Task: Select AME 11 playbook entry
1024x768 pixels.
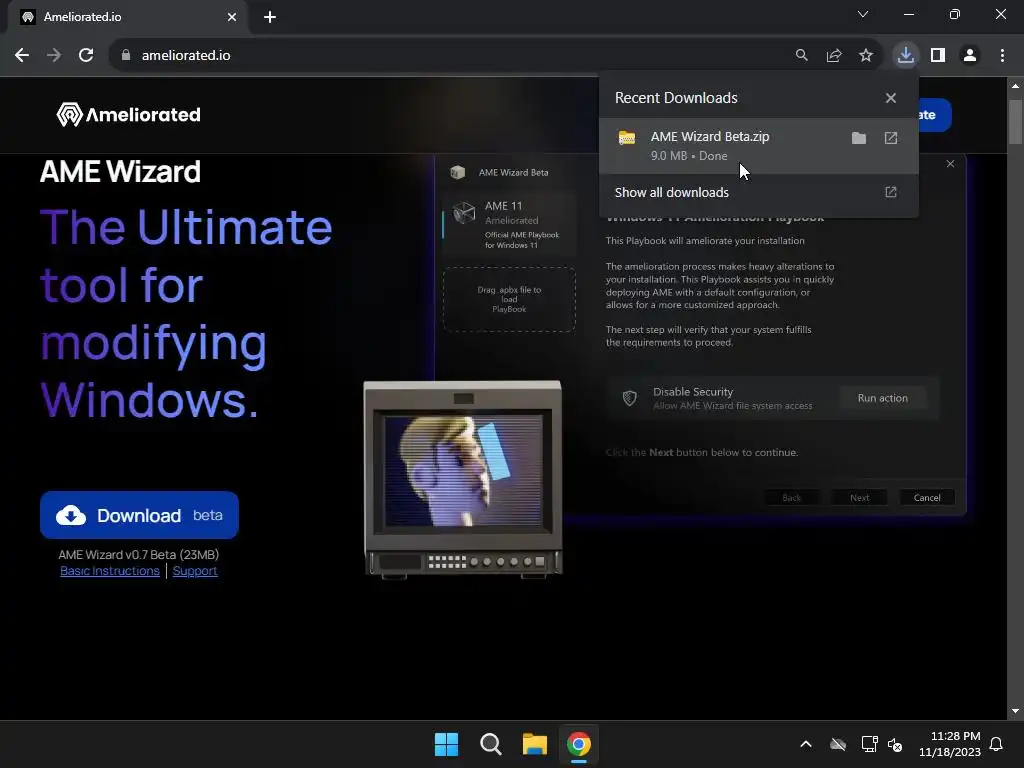Action: [x=509, y=224]
